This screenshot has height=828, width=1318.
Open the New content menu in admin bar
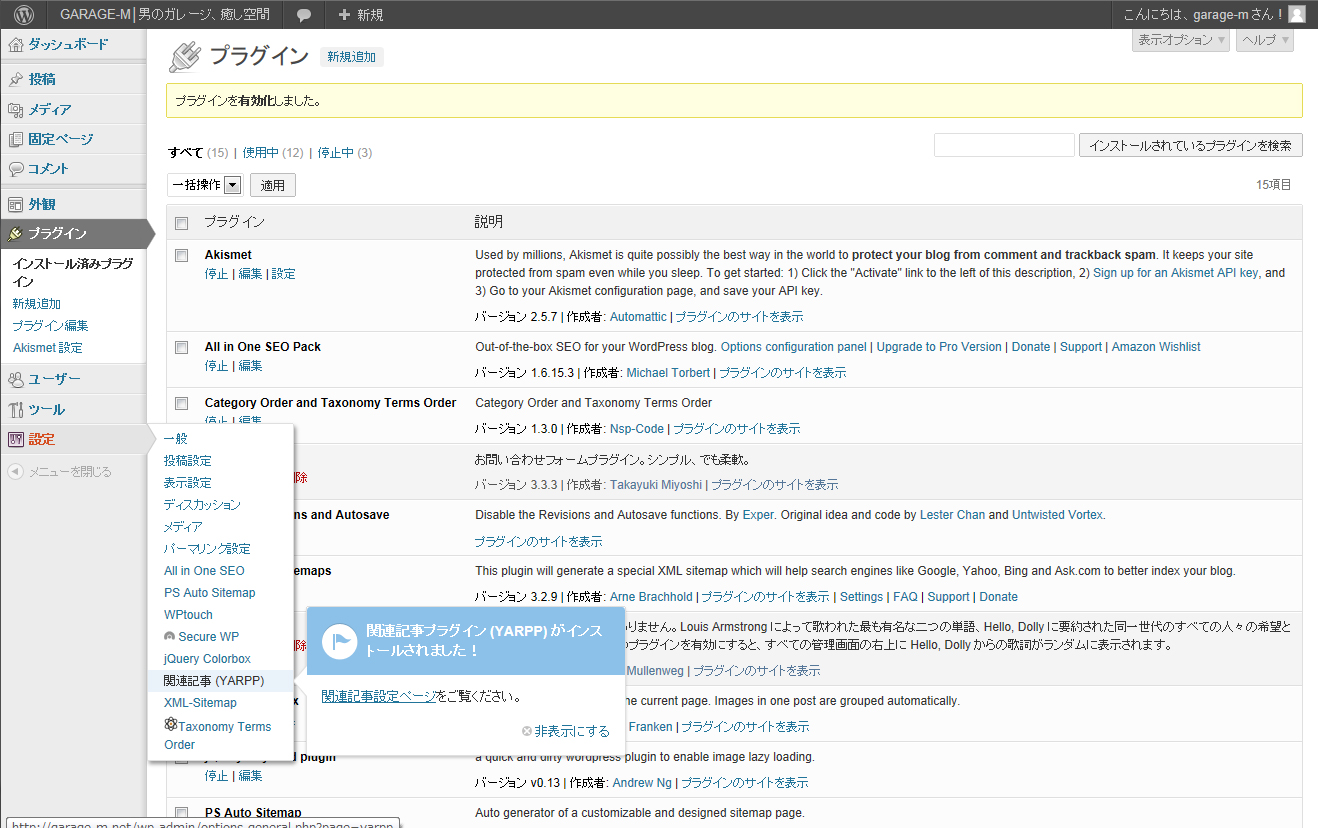point(361,15)
